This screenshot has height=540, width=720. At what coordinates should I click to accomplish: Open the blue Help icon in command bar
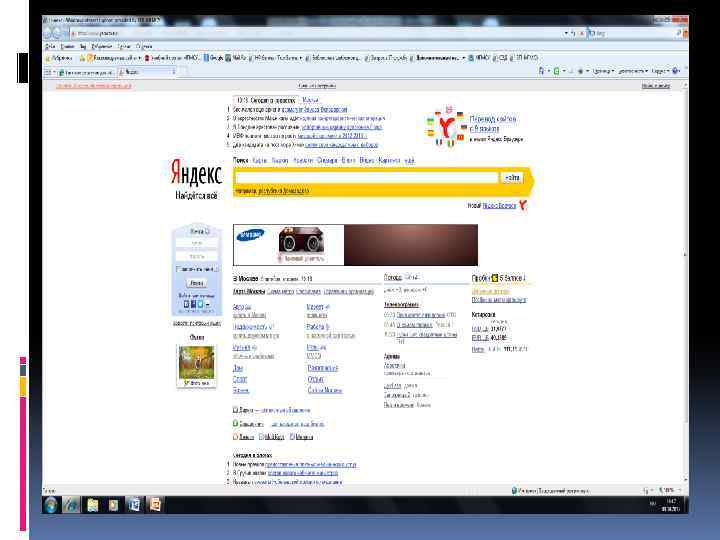coord(675,71)
